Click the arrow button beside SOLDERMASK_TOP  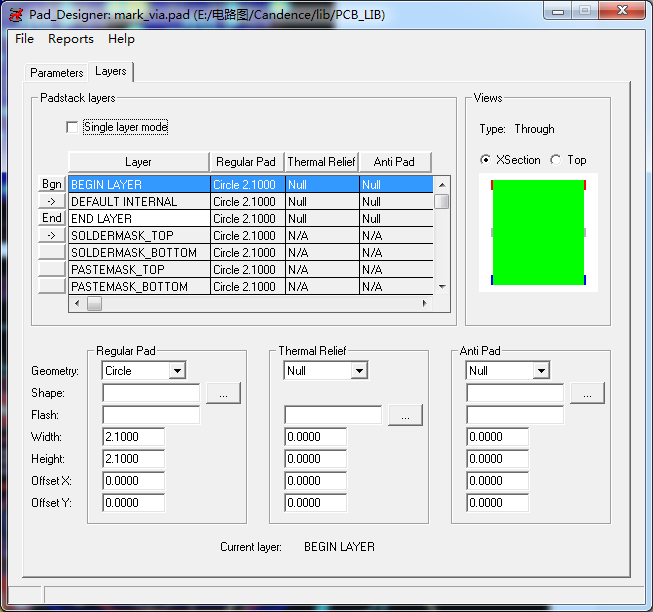click(52, 235)
